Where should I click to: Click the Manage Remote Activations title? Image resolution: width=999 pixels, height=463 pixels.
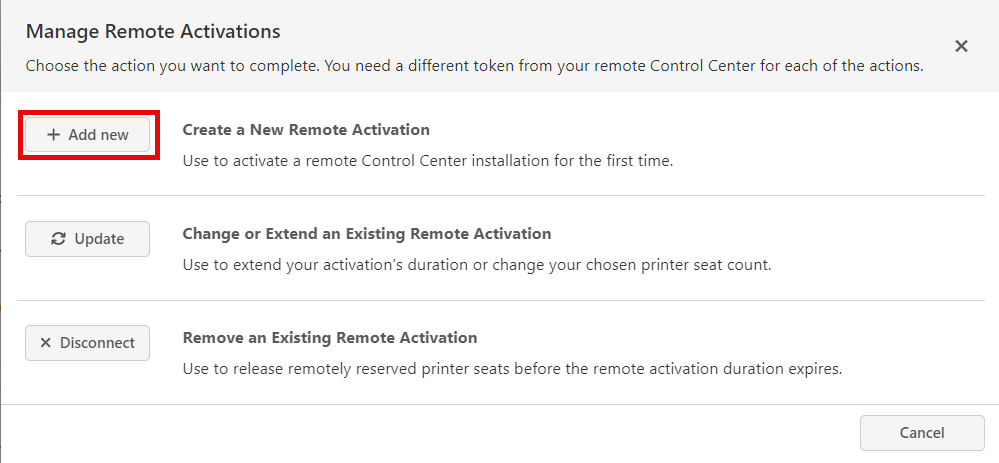(153, 32)
